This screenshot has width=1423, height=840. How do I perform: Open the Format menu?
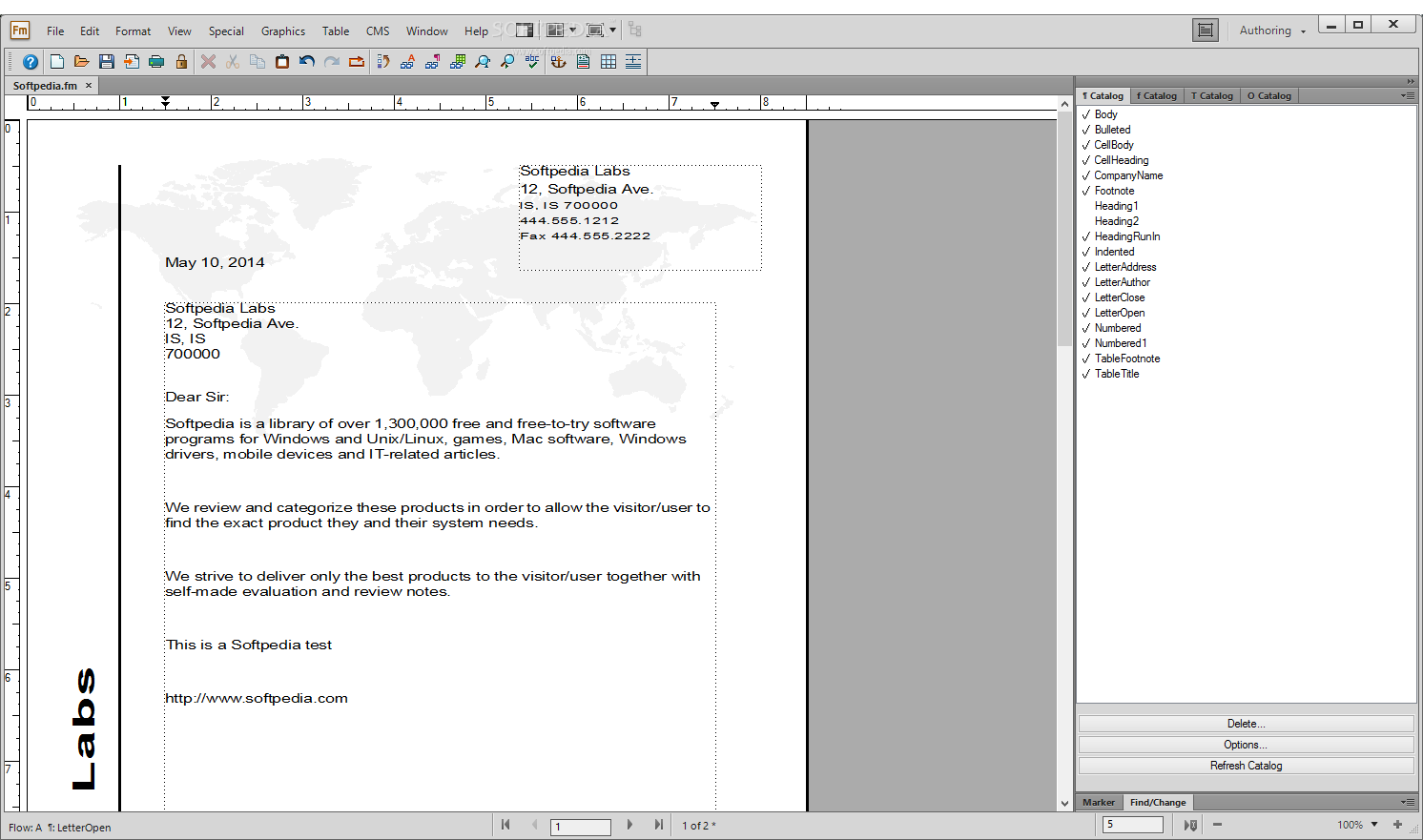(x=133, y=31)
